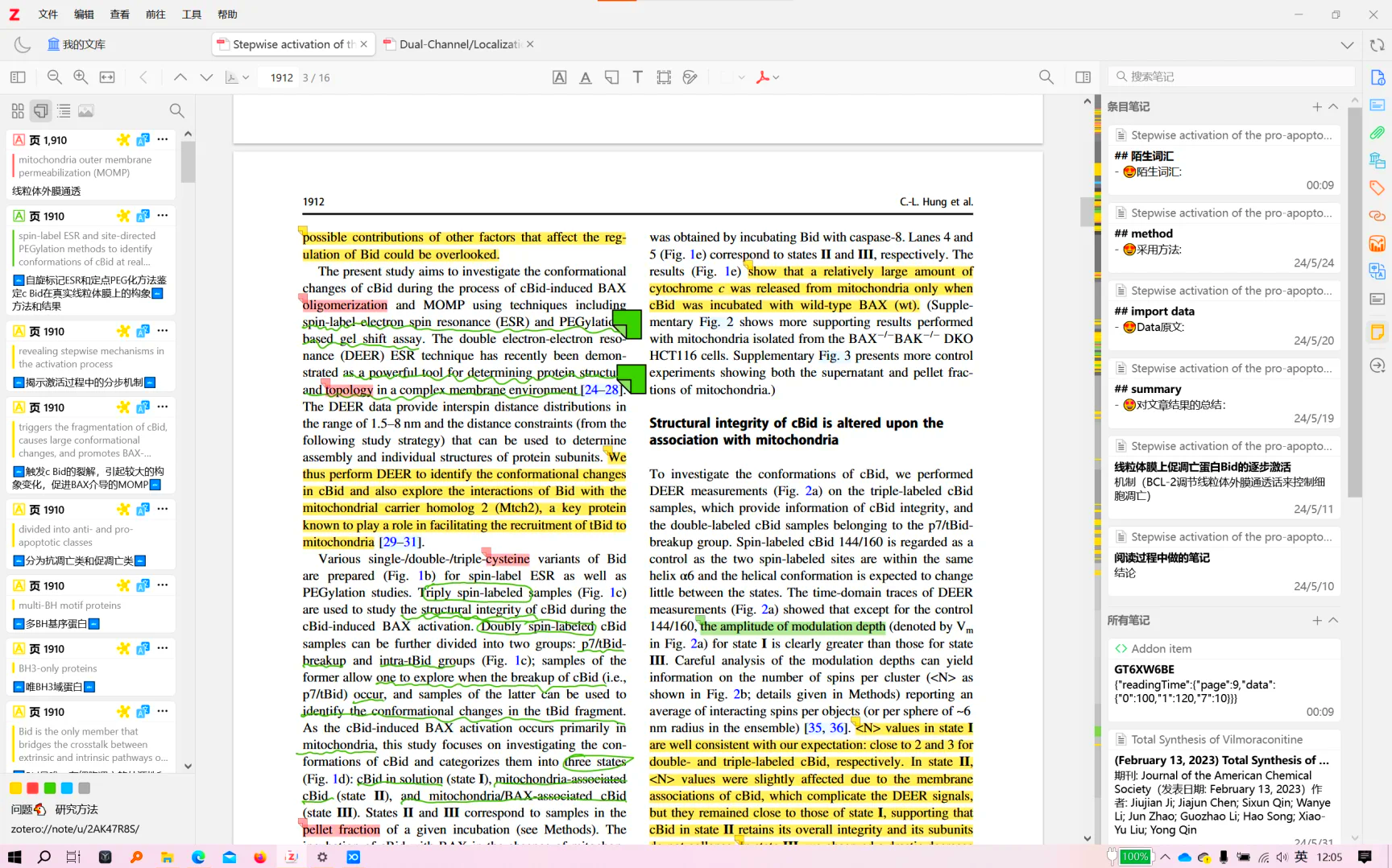
Task: Select the highlight text tool
Action: point(559,77)
